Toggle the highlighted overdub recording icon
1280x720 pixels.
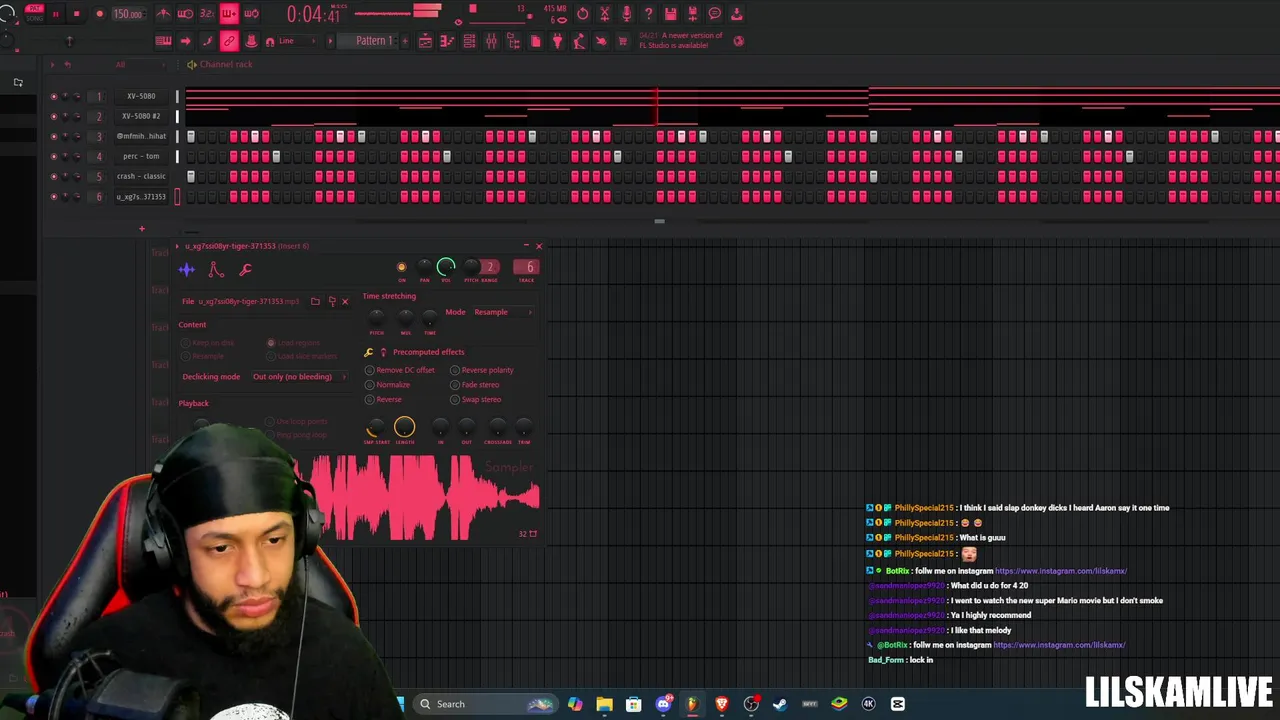(x=229, y=14)
